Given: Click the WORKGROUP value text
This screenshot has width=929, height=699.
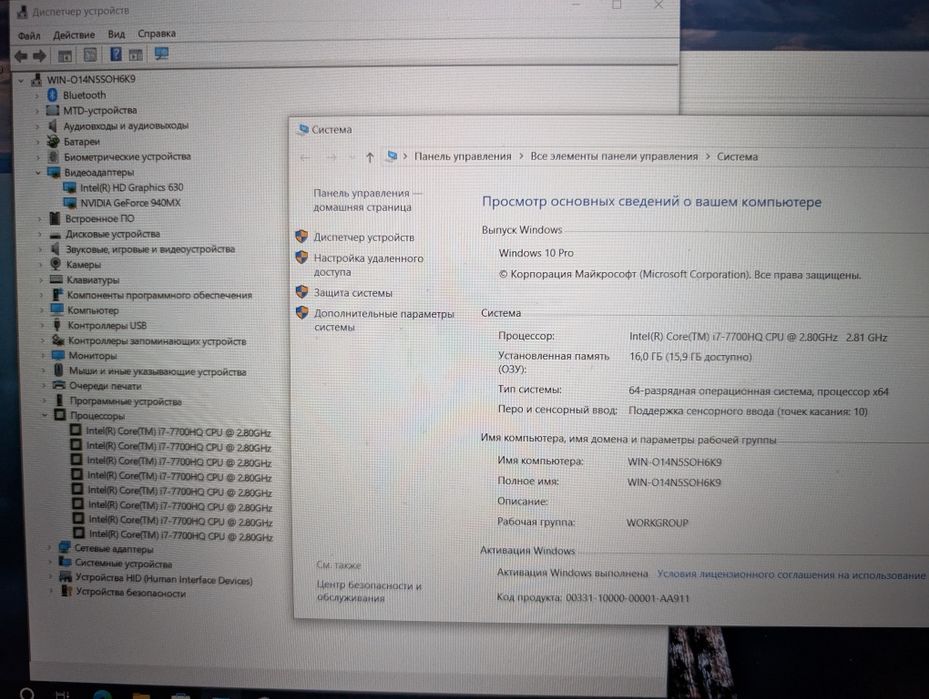Looking at the screenshot, I should pyautogui.click(x=657, y=522).
